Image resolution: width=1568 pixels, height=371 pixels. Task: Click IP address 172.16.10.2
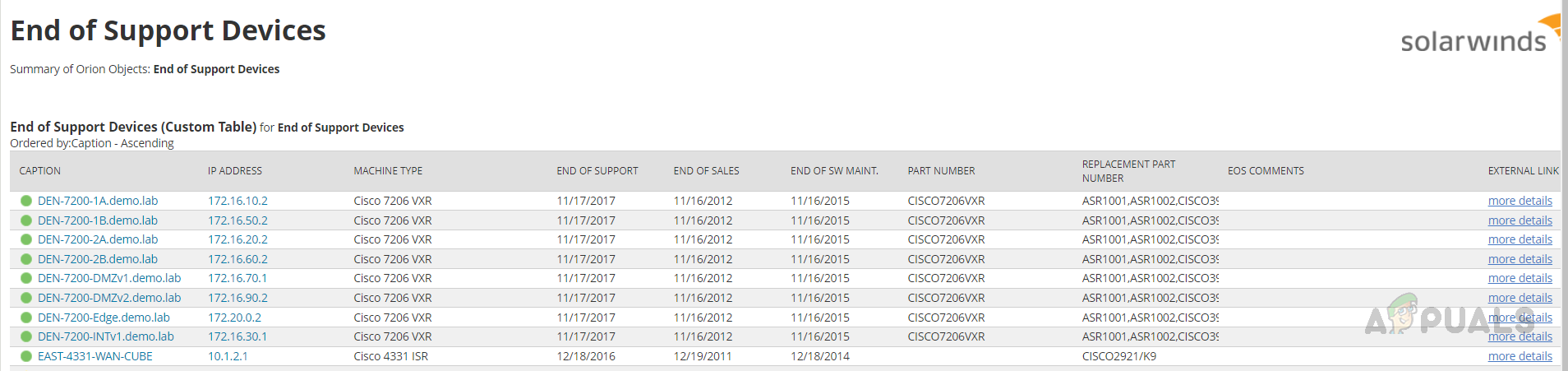tap(238, 201)
